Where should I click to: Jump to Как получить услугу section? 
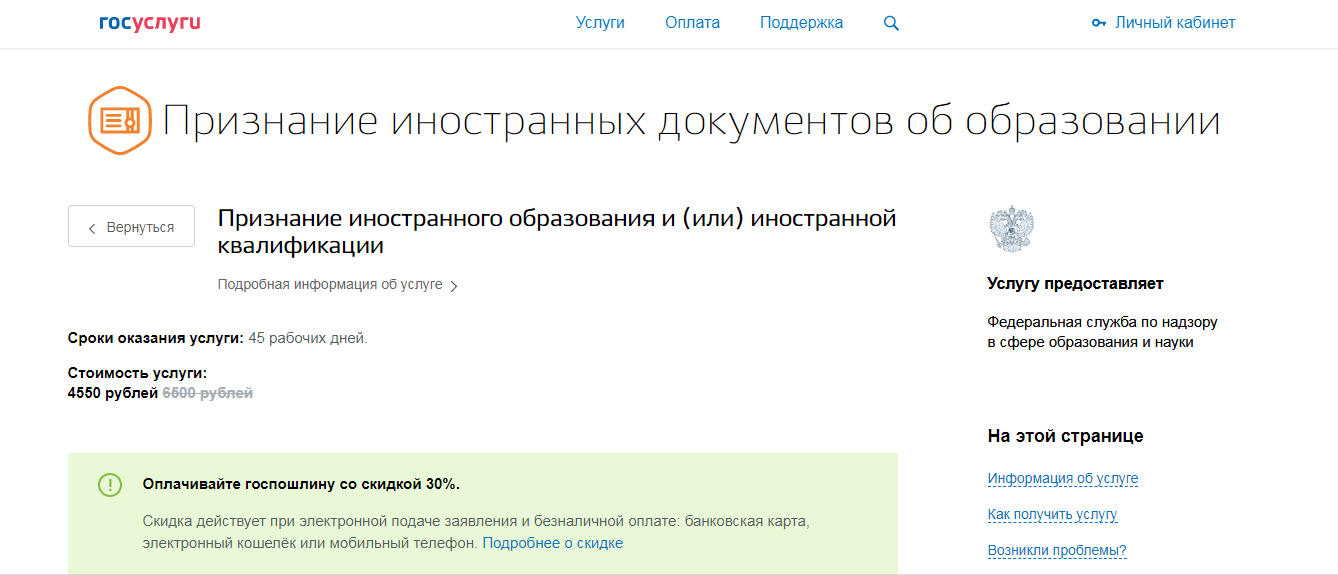(x=1052, y=514)
